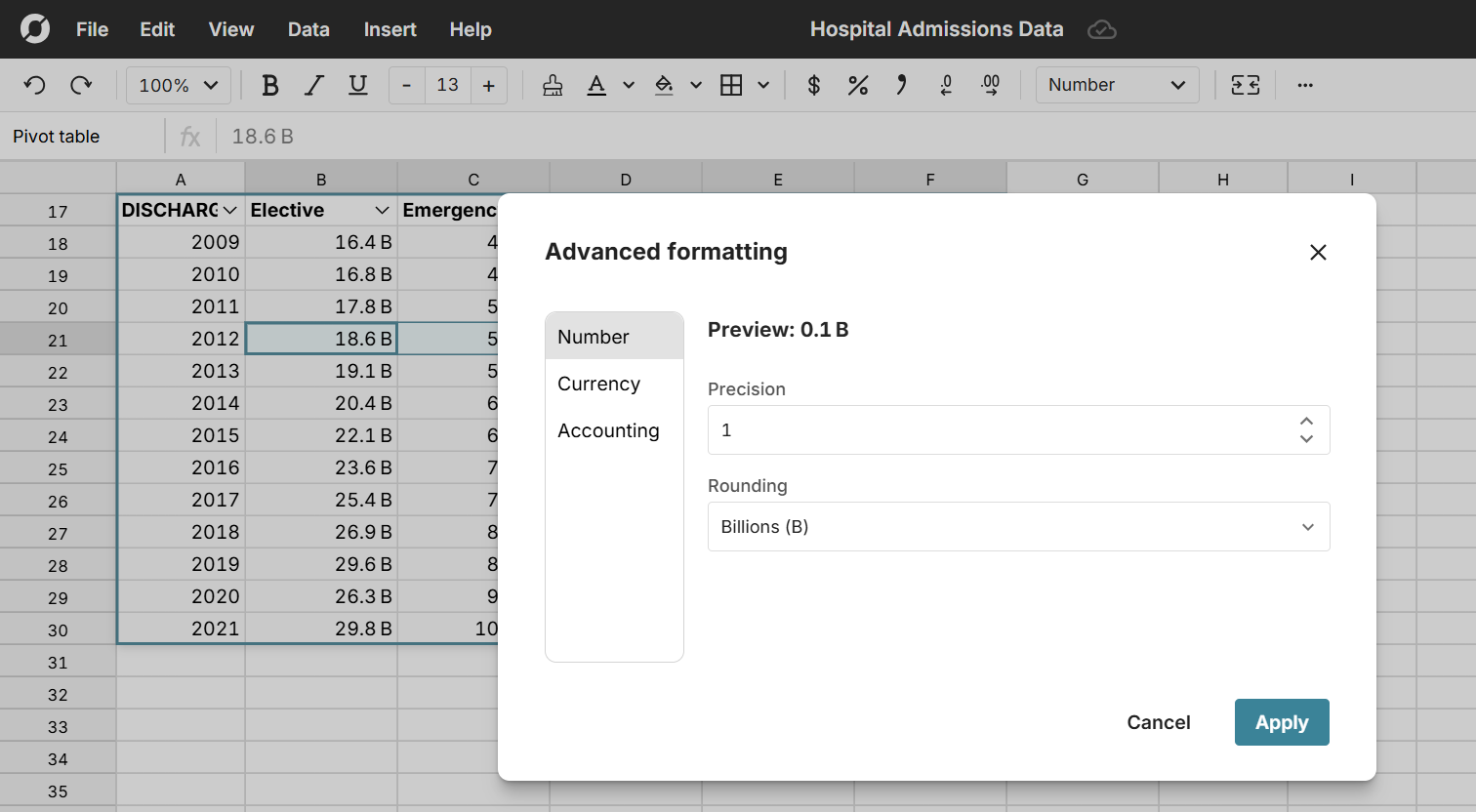This screenshot has width=1476, height=812.
Task: Cancel the Advanced formatting dialog
Action: coord(1158,722)
